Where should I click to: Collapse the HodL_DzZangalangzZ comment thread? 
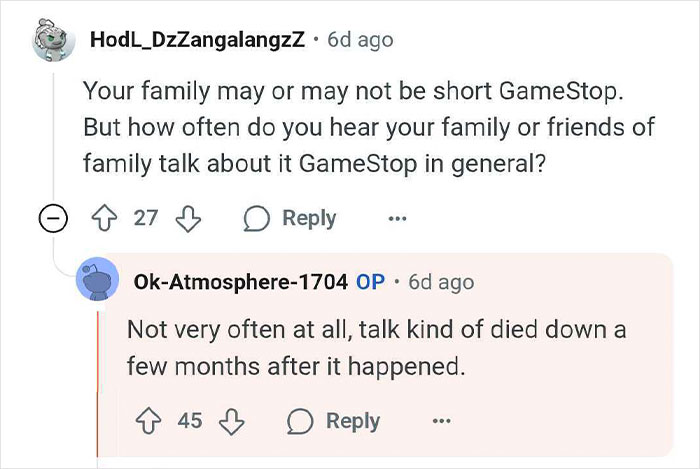pyautogui.click(x=50, y=219)
